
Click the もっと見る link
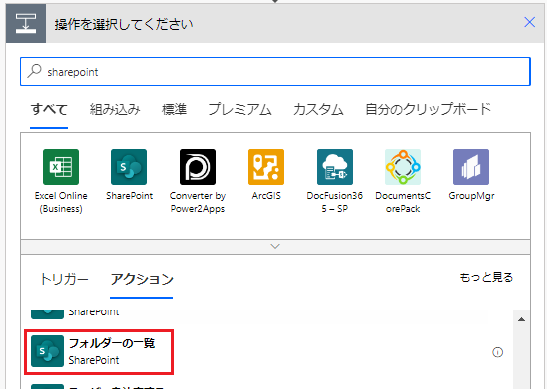(486, 277)
